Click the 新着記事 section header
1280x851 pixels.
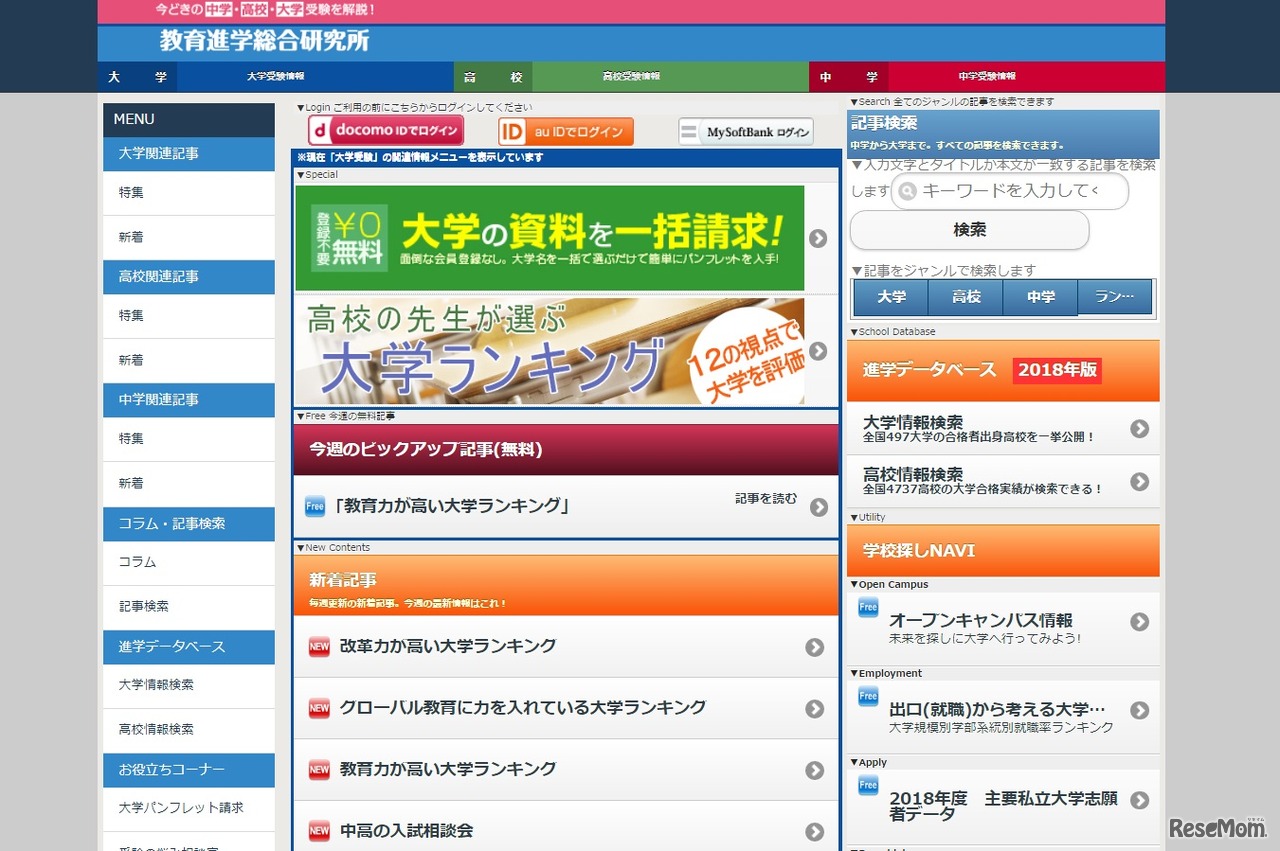[566, 586]
